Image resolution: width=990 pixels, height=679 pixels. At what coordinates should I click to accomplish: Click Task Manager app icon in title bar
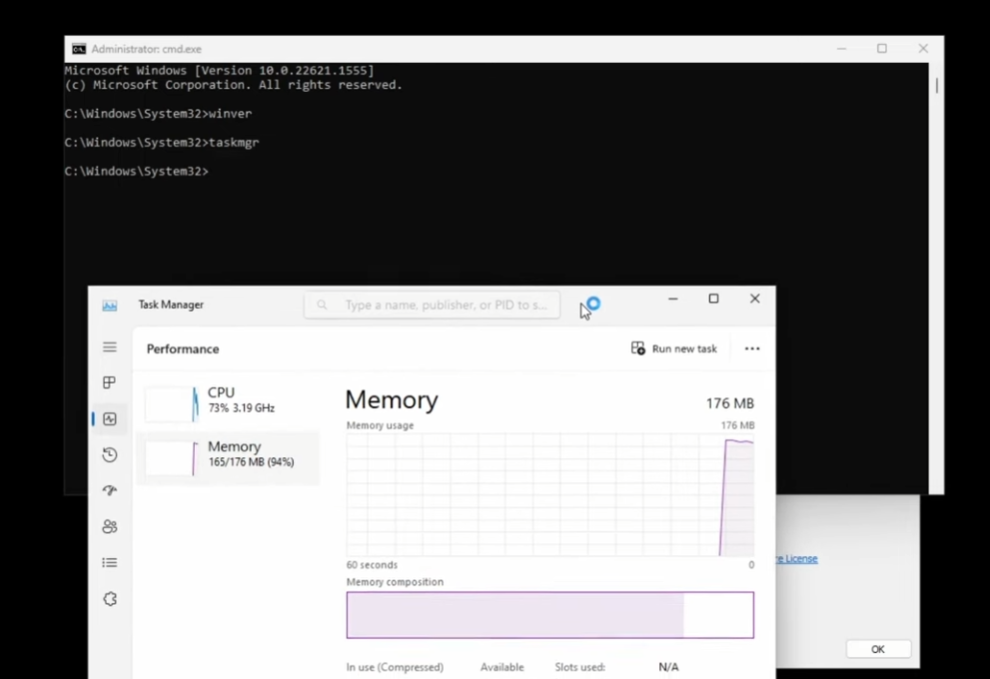110,306
